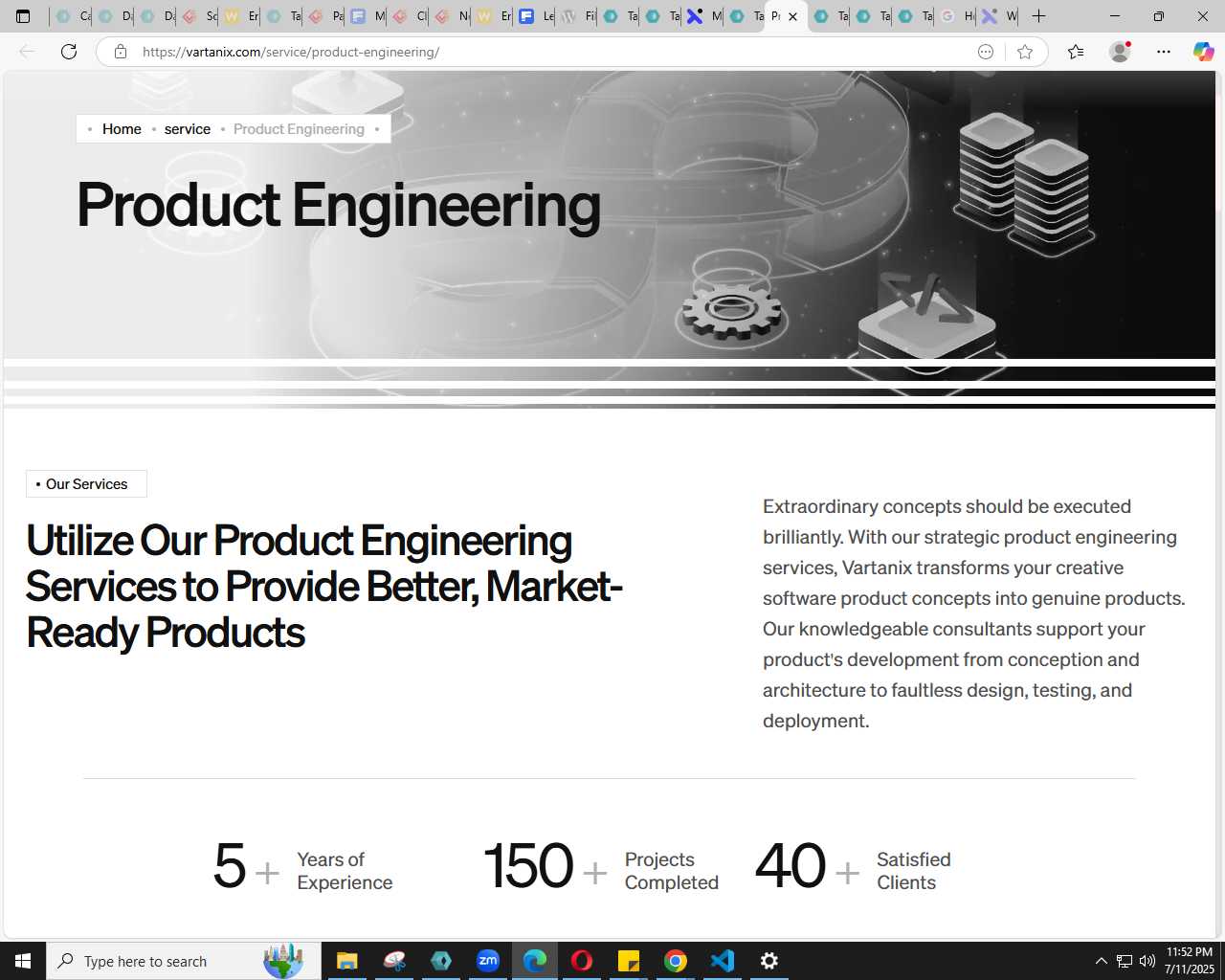Launch the Copilot sidebar icon
The image size is (1225, 980).
[1203, 52]
